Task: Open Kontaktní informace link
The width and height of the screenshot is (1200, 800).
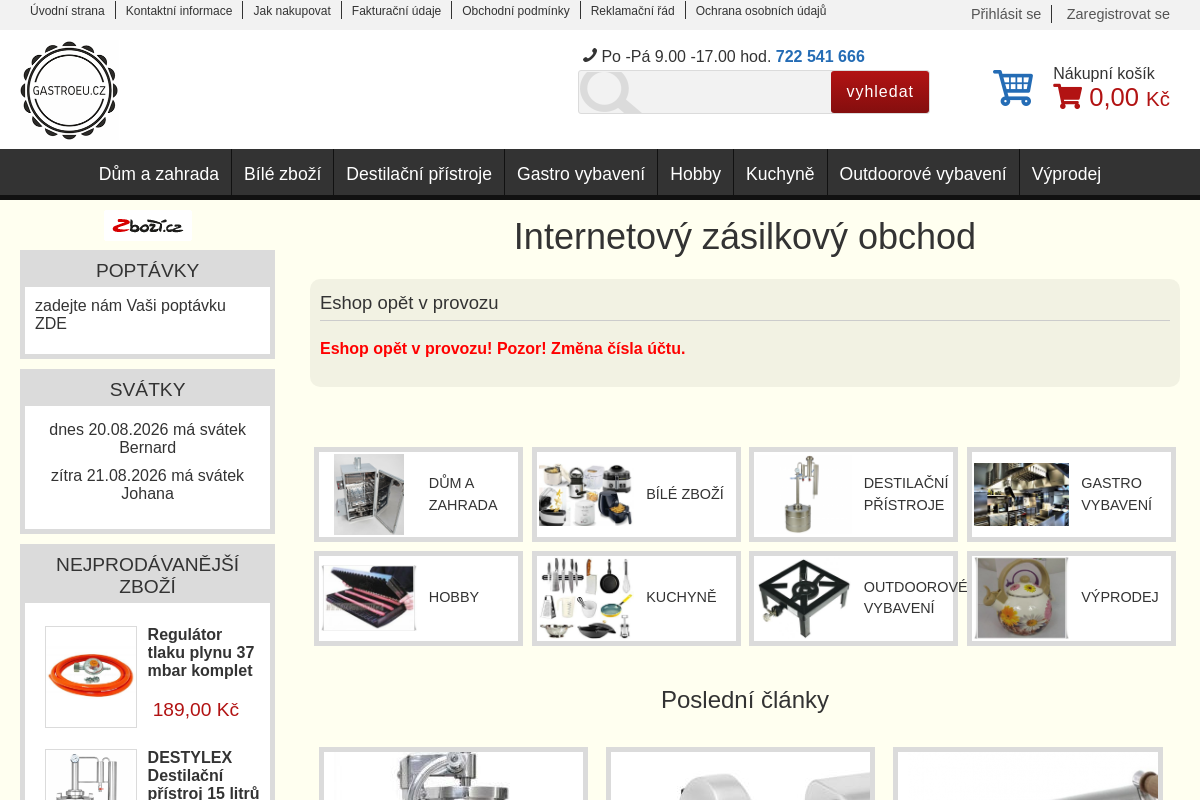Action: pos(179,11)
